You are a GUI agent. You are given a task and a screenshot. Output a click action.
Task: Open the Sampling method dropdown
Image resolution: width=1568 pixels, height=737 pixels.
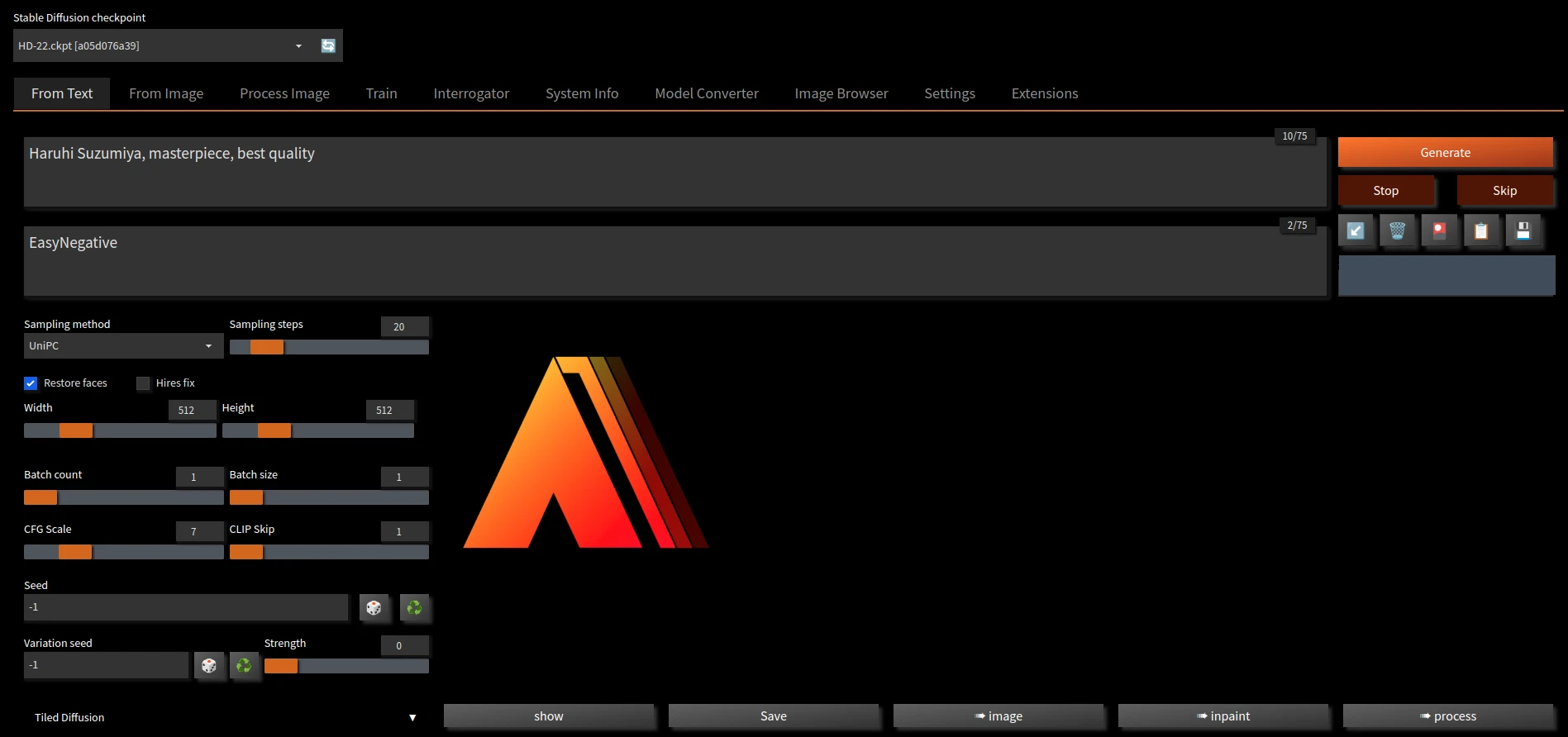coord(123,346)
